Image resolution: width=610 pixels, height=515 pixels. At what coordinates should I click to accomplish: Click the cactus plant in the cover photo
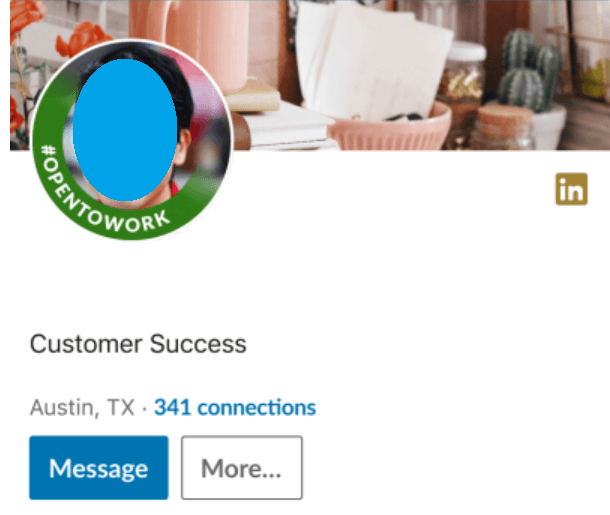pyautogui.click(x=531, y=72)
